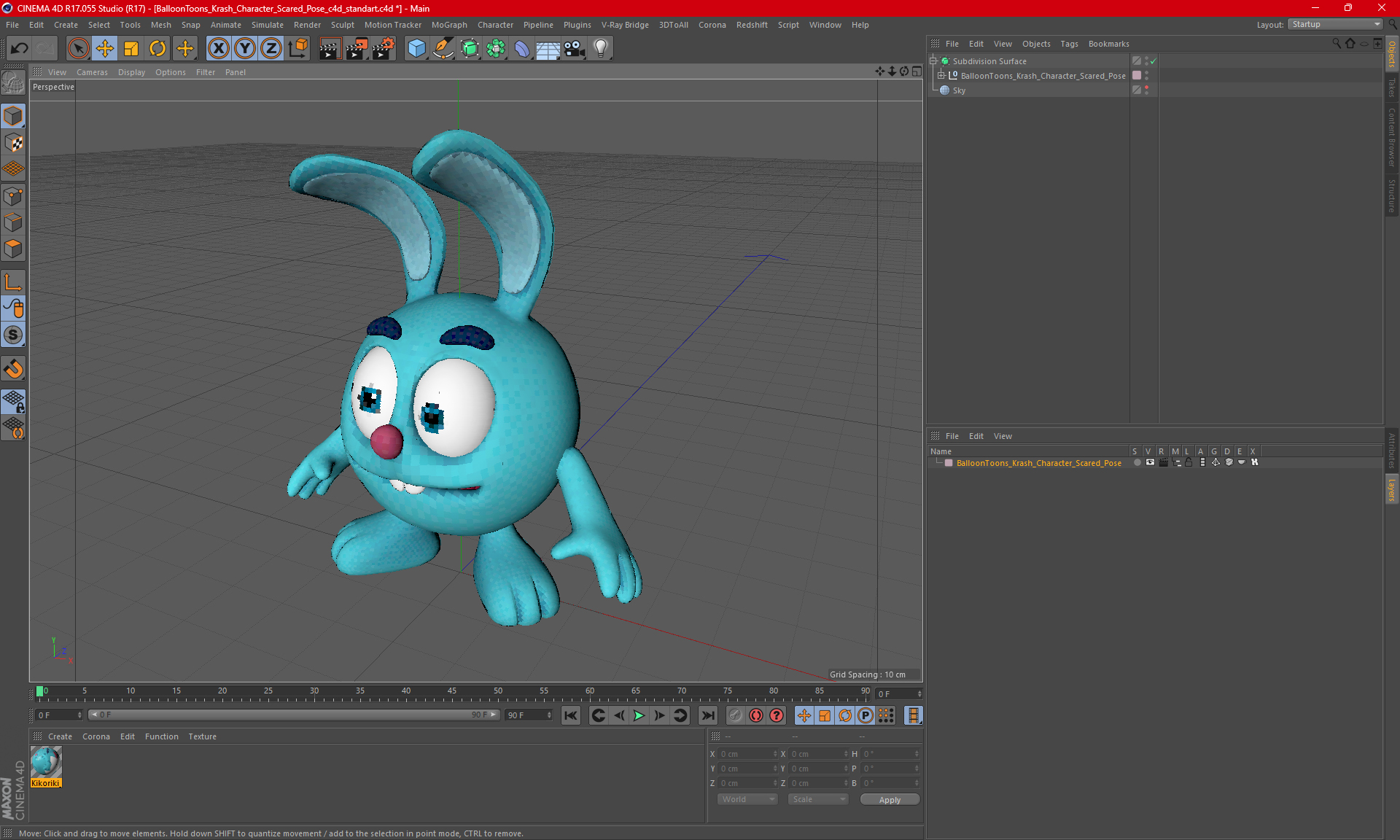Screen dimensions: 1400x840
Task: Open the MoGraph menu
Action: point(449,25)
